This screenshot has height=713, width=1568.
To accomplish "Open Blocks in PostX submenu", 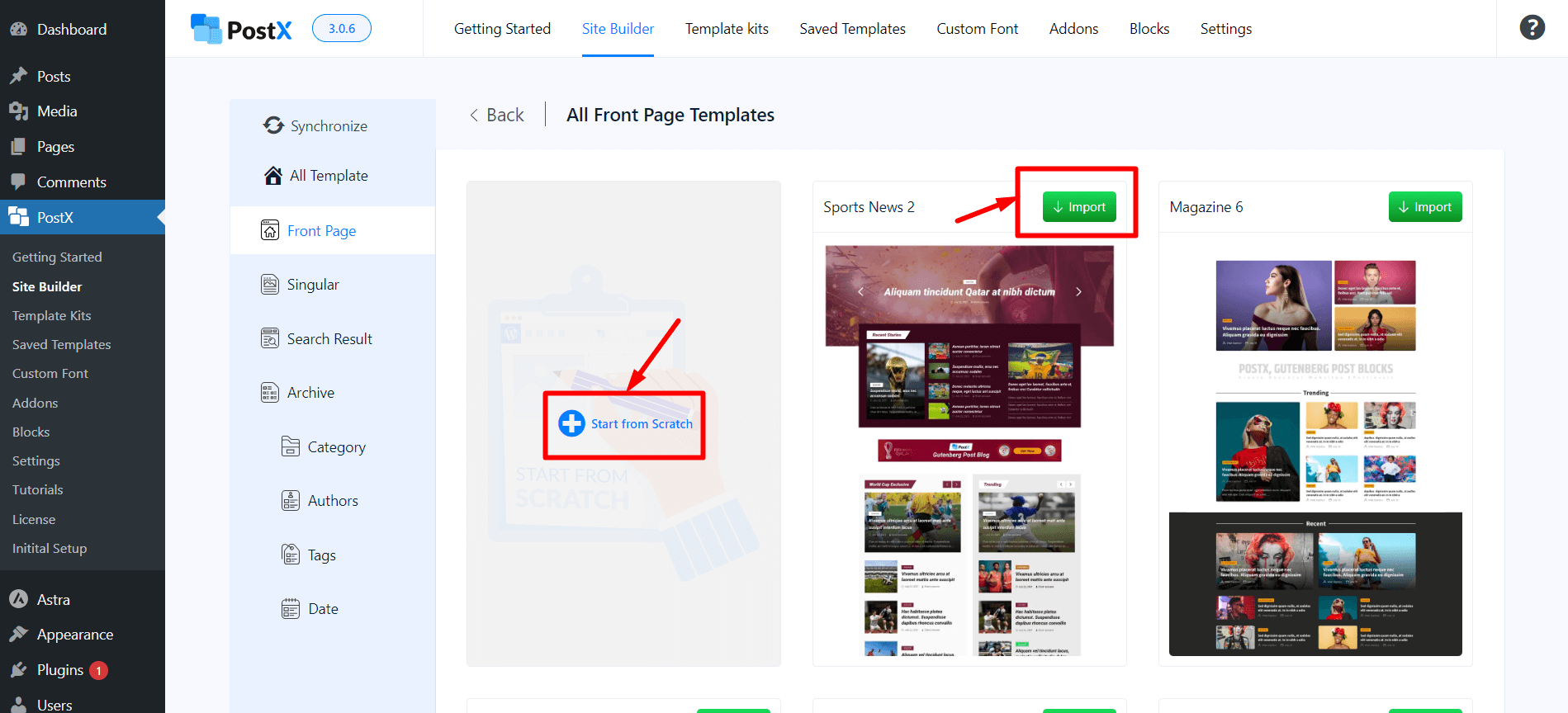I will pos(31,432).
